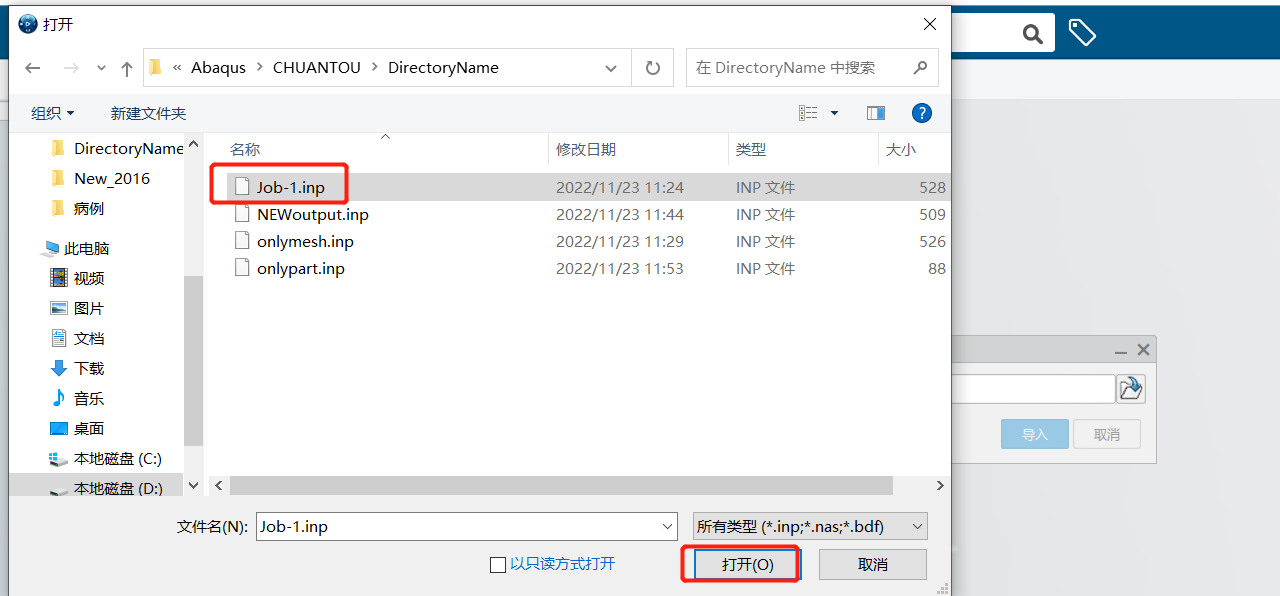Navigate up one folder level with the up arrow
The image size is (1280, 596).
126,67
